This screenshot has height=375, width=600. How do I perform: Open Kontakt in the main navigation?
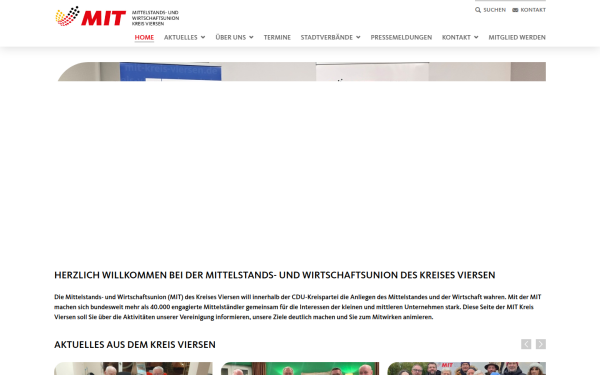[456, 37]
